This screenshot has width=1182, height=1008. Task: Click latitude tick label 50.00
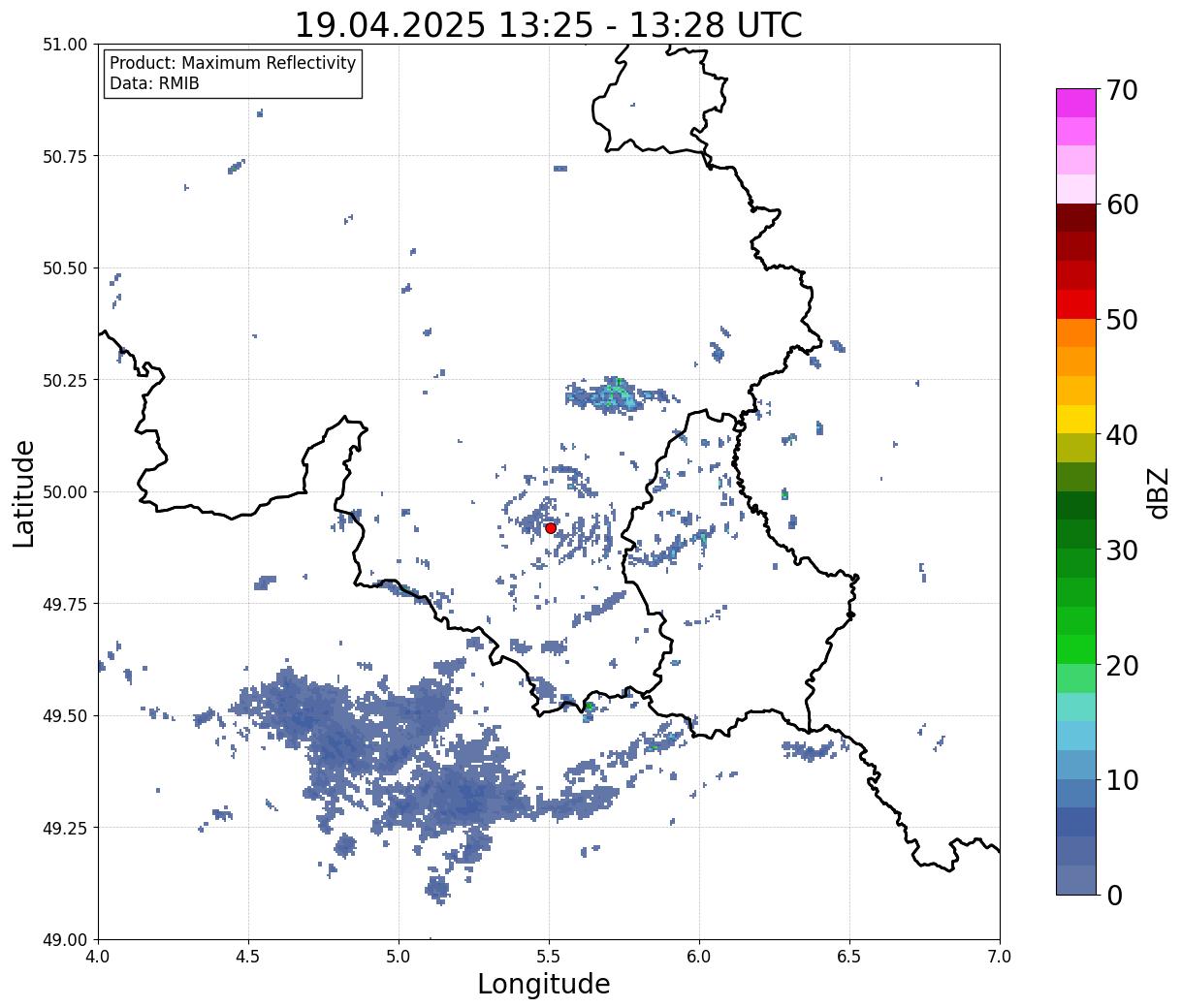(65, 492)
